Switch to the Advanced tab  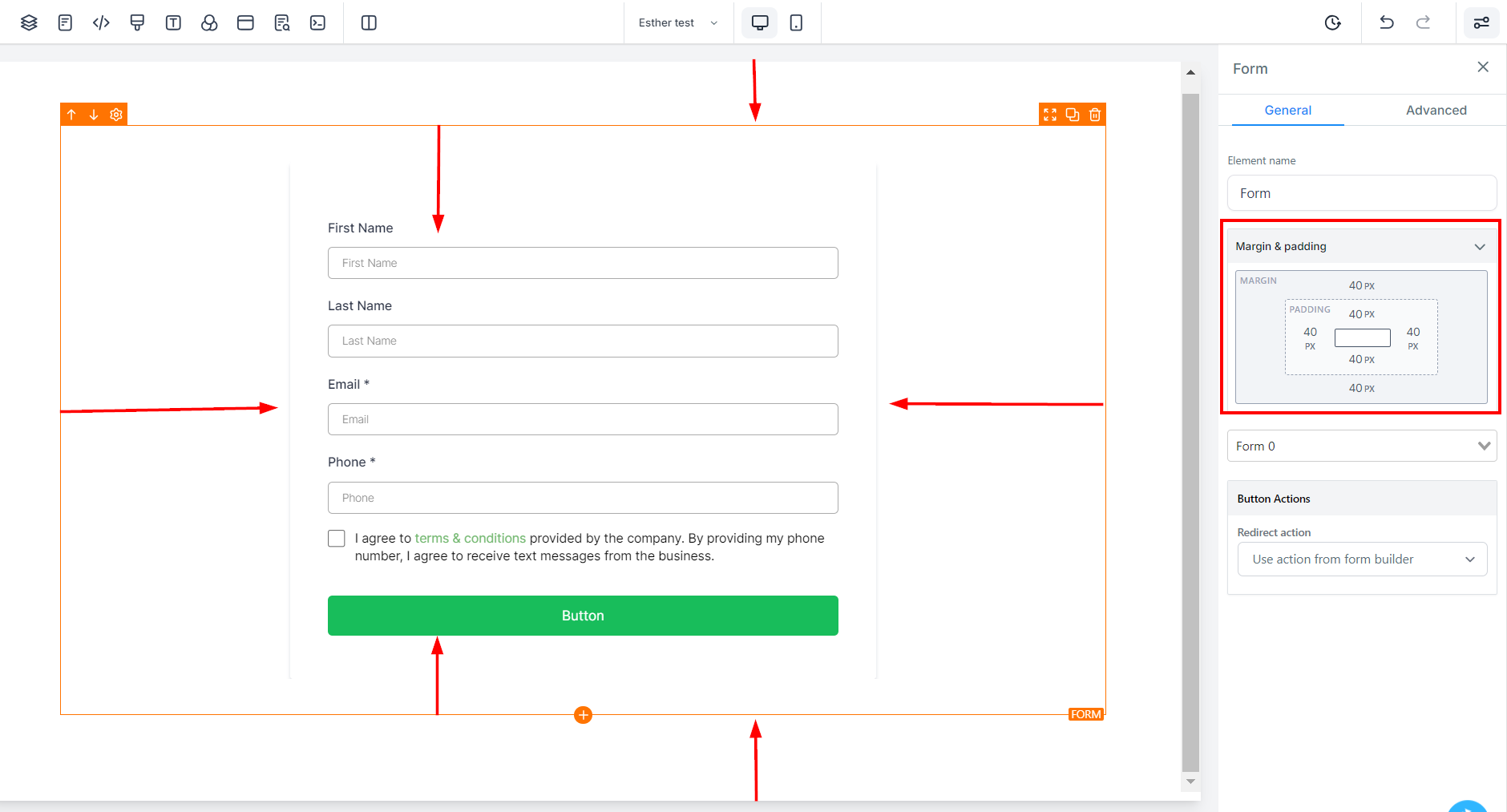click(x=1436, y=111)
